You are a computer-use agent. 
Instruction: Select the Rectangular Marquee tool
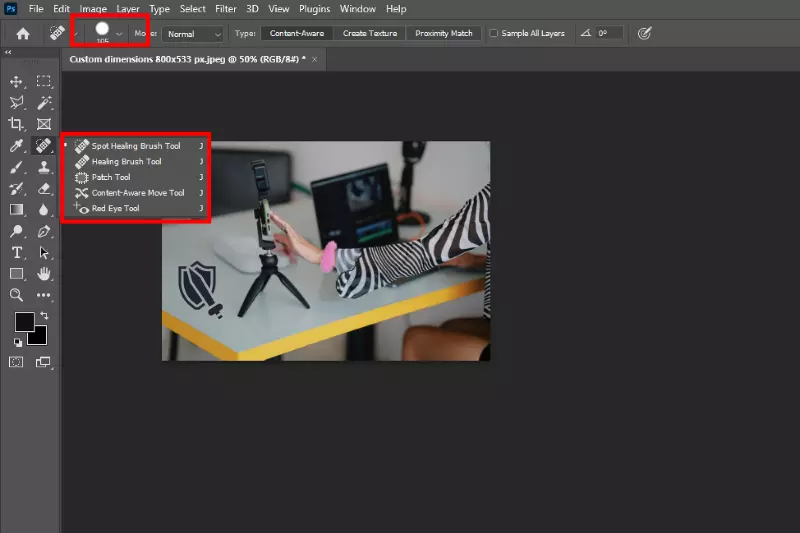pyautogui.click(x=43, y=82)
